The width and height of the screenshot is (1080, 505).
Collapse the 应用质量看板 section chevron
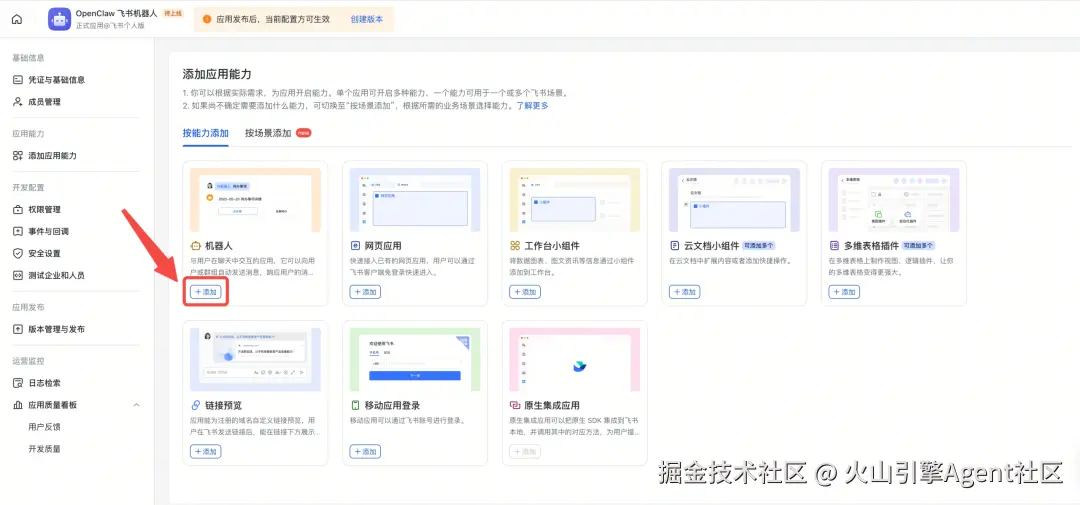(136, 405)
